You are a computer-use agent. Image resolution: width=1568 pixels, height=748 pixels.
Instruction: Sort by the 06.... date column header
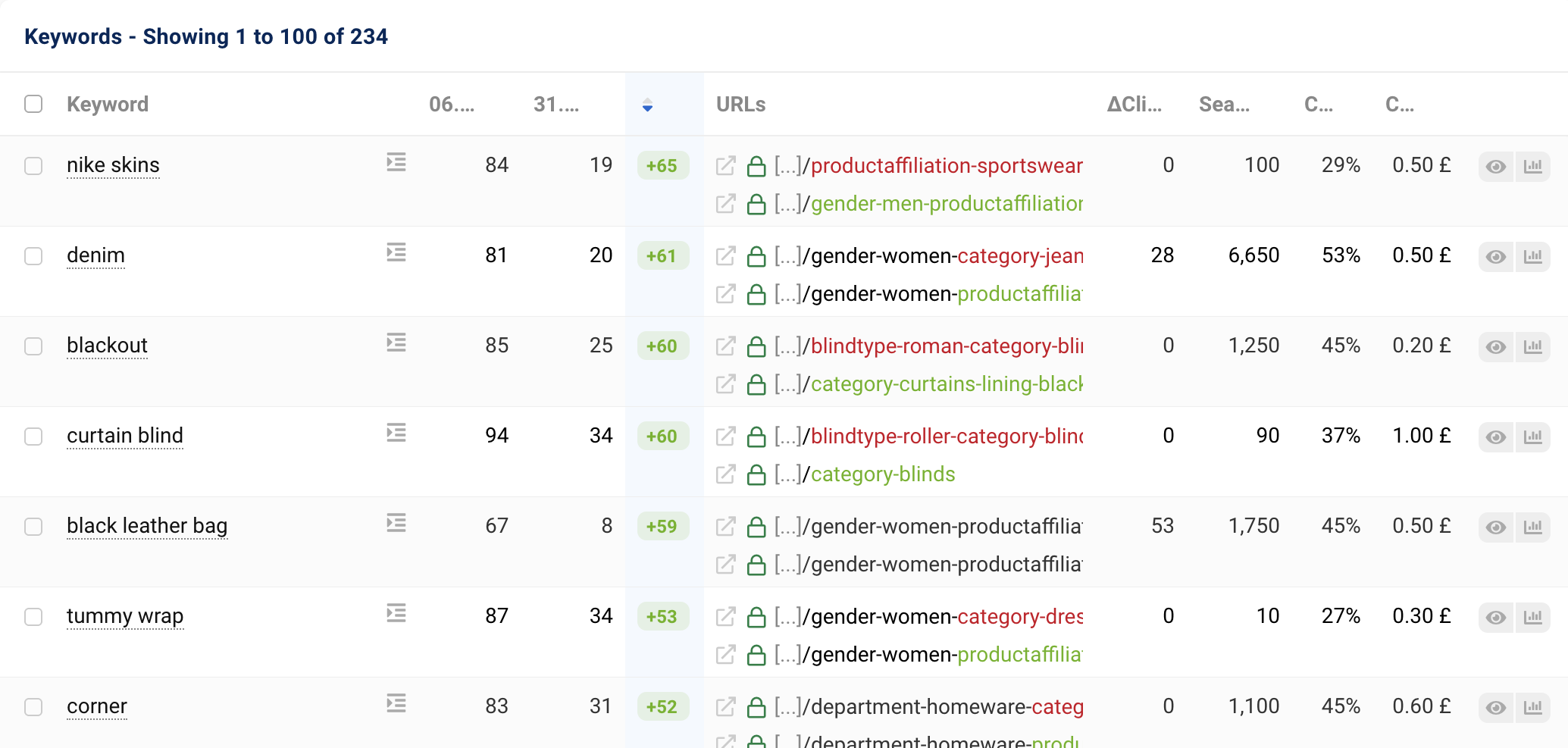(452, 105)
